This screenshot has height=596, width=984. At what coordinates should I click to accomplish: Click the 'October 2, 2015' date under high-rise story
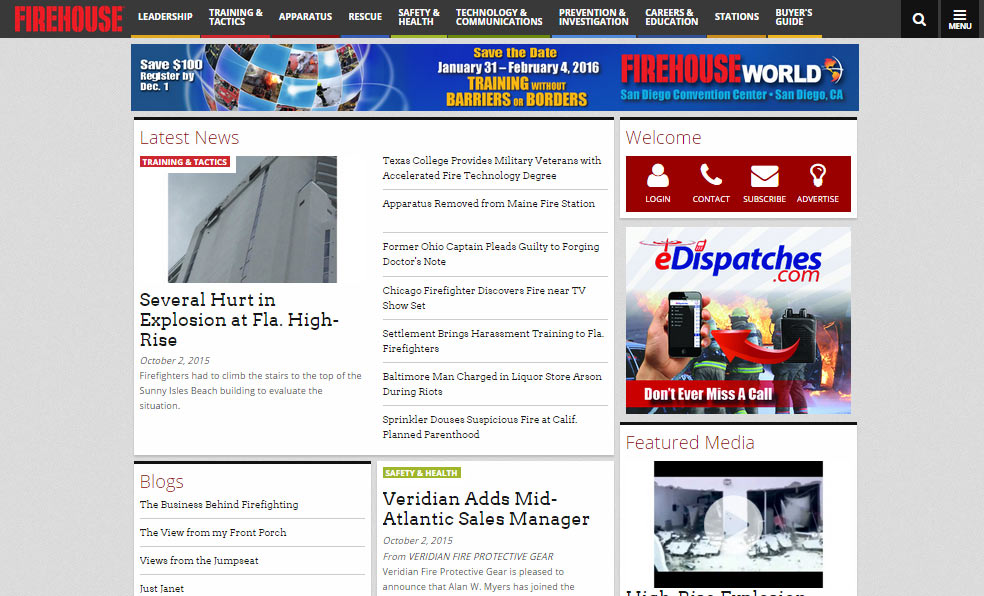[174, 361]
